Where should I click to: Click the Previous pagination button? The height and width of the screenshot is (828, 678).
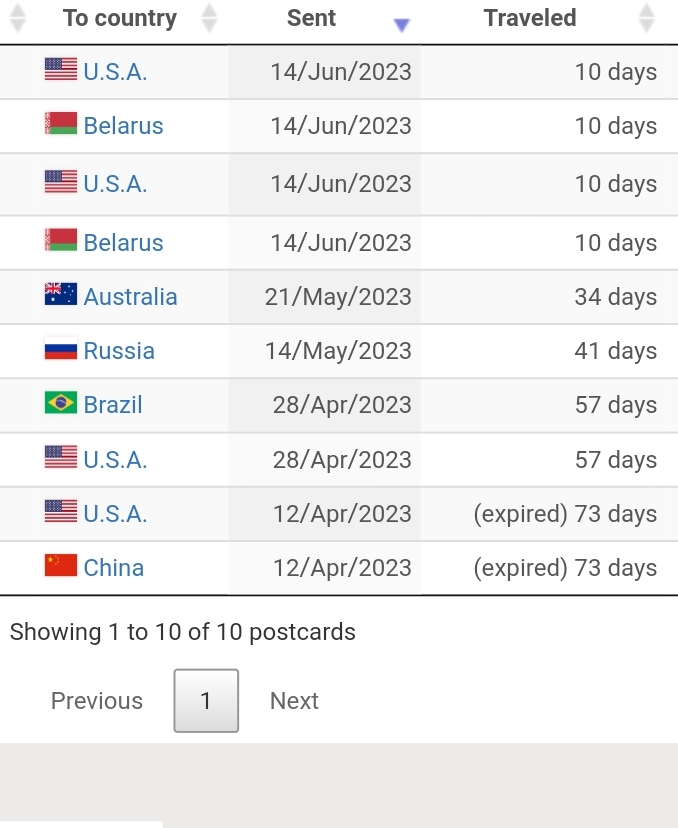click(x=97, y=701)
